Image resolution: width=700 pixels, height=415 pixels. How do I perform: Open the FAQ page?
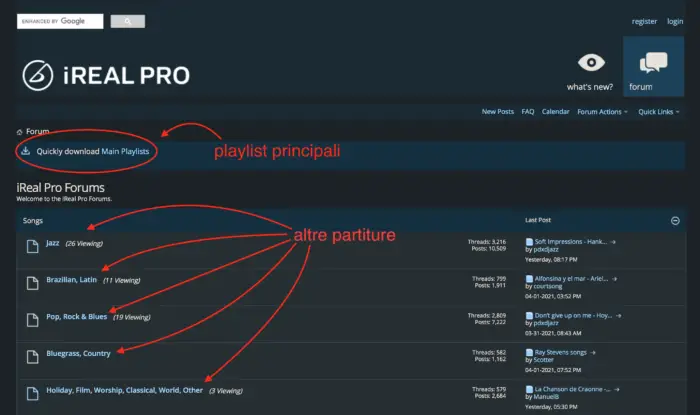pos(528,112)
